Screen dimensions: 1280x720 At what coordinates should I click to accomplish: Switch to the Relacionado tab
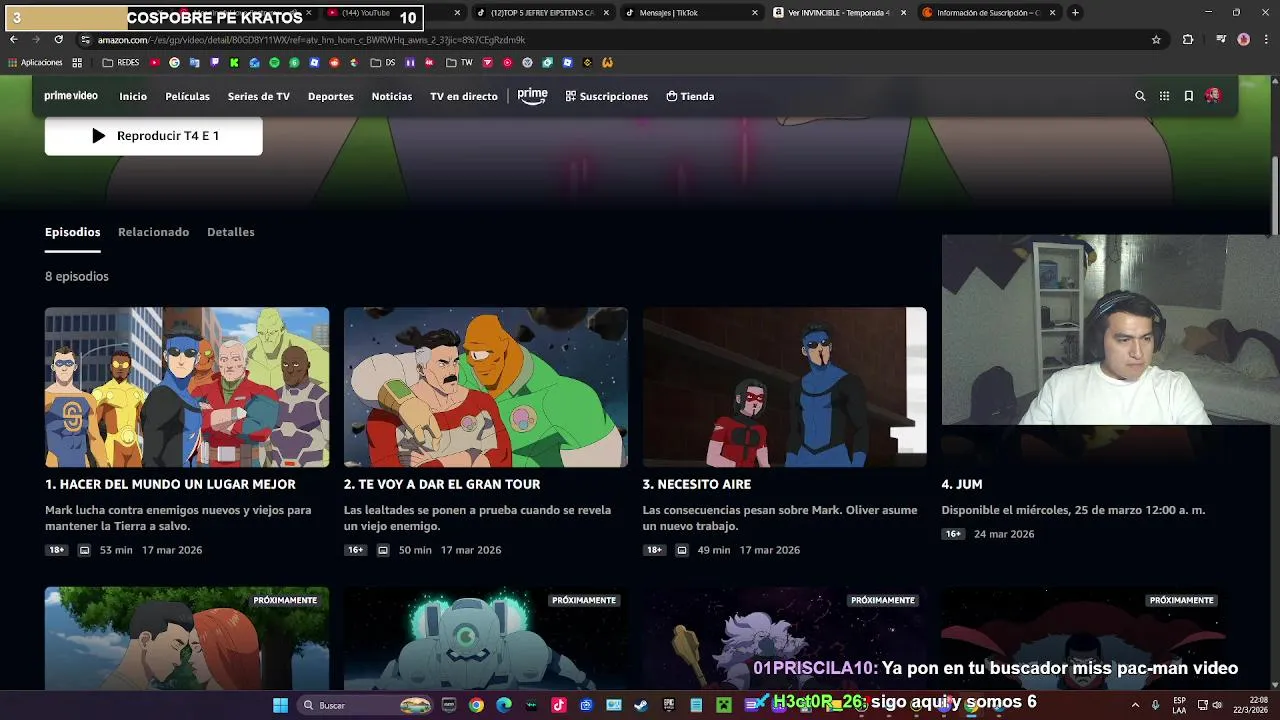[x=153, y=232]
